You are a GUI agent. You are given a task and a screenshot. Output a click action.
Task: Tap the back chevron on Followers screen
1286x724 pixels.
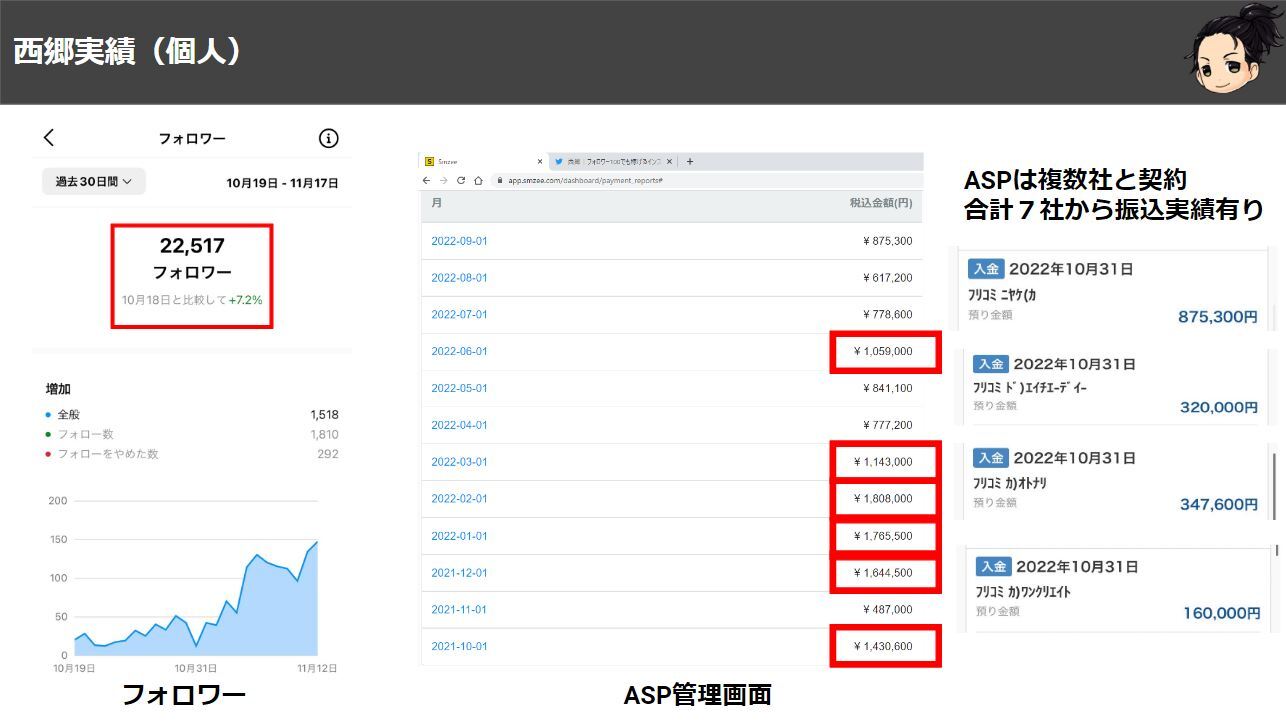[49, 138]
